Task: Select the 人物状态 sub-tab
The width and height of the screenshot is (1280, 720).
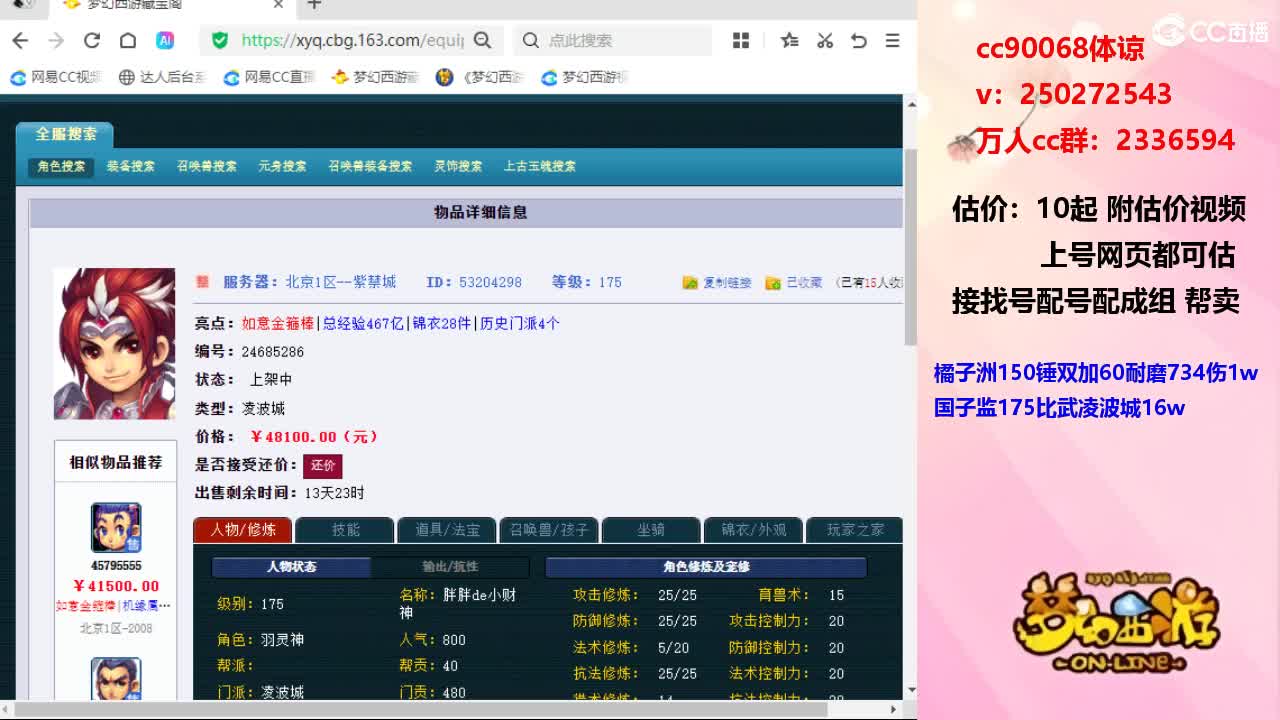Action: 291,567
